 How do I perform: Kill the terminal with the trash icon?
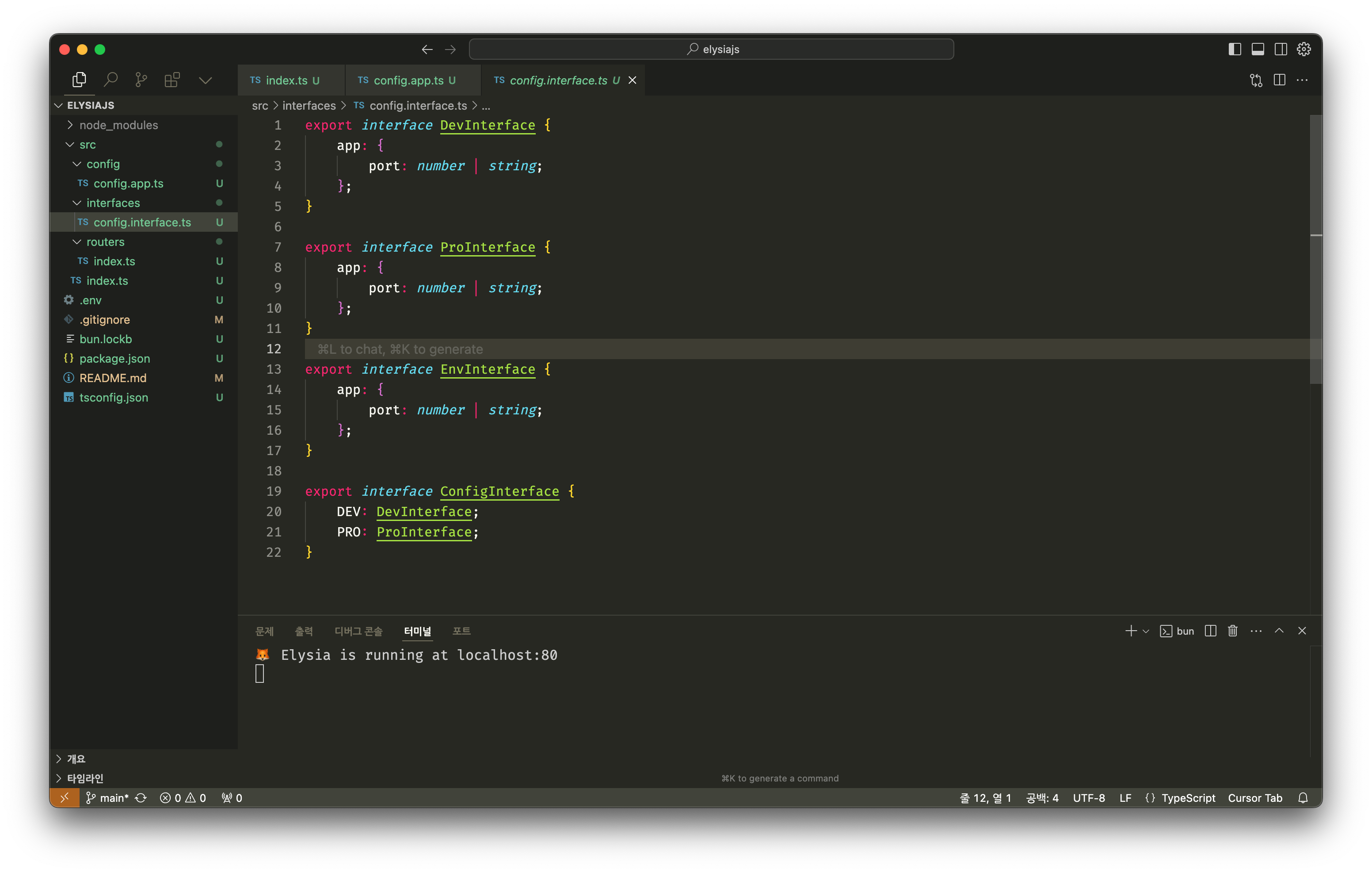coord(1232,631)
